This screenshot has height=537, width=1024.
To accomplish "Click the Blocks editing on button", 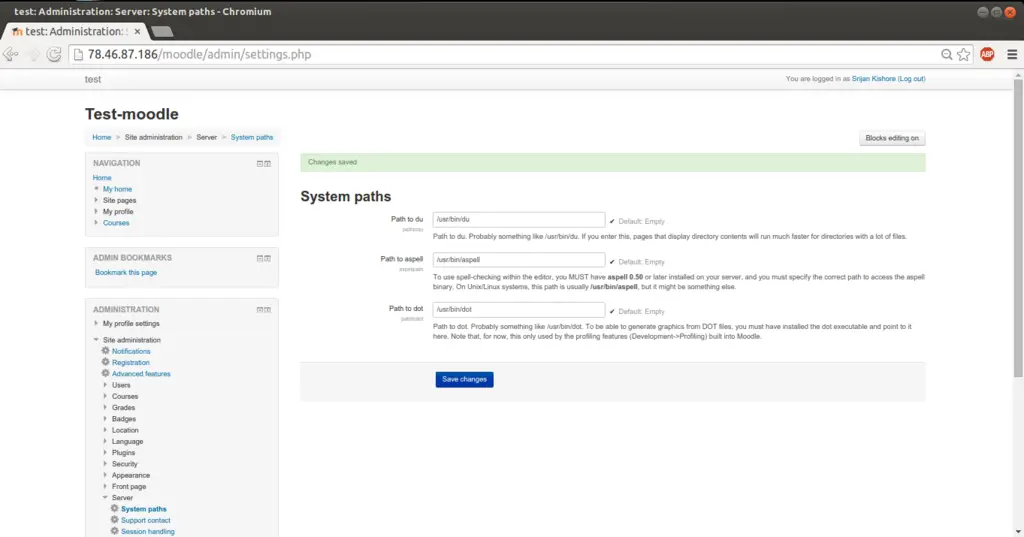I will coord(892,138).
